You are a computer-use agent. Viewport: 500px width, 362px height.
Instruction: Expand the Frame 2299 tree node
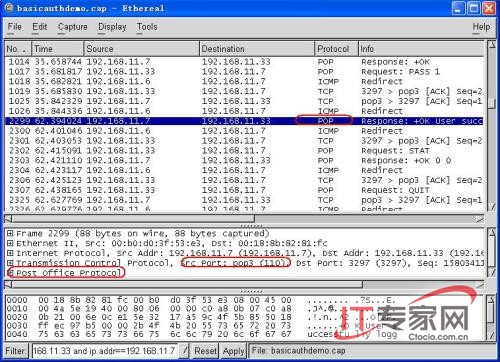click(10, 233)
